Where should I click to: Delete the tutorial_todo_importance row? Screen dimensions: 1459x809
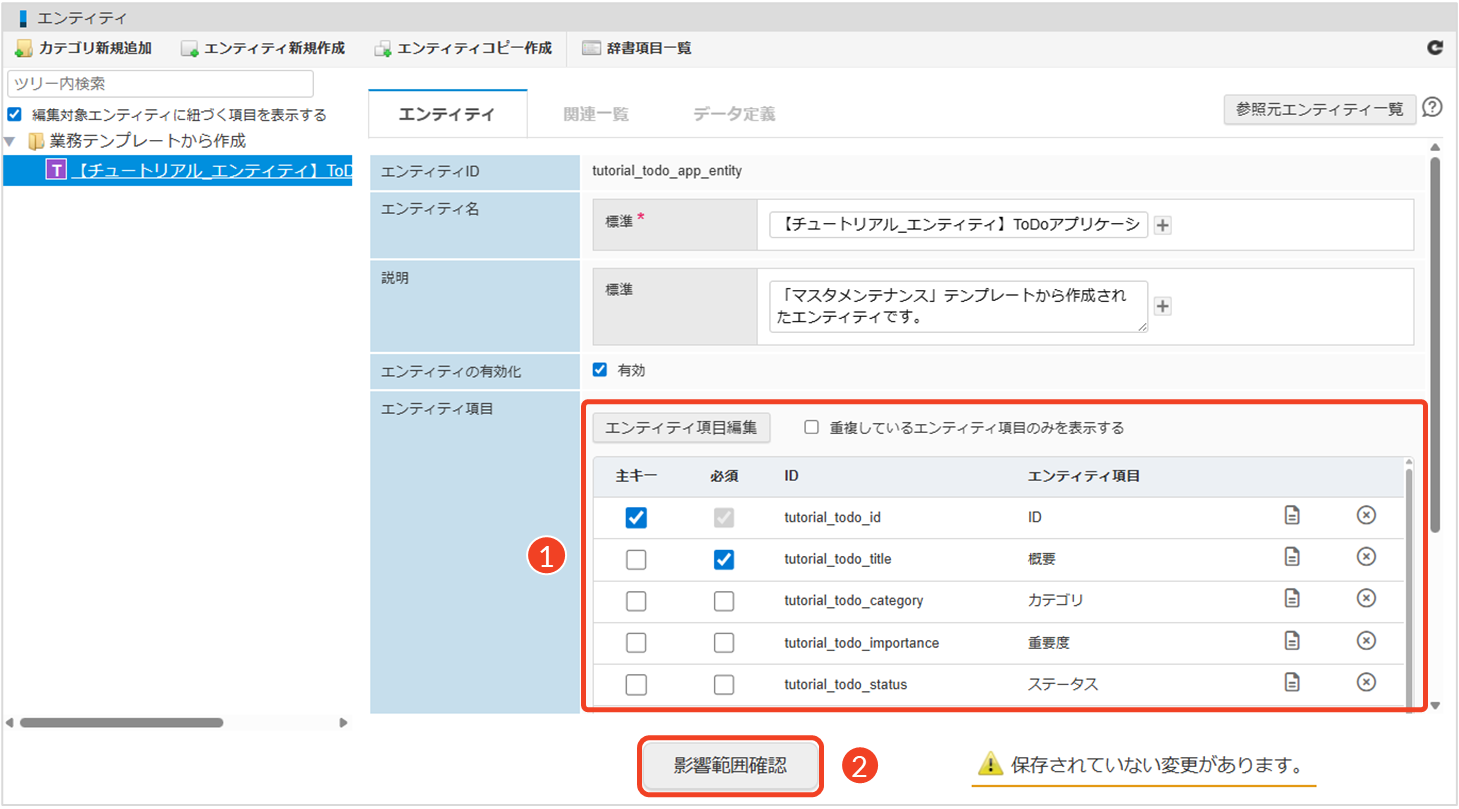click(x=1366, y=640)
